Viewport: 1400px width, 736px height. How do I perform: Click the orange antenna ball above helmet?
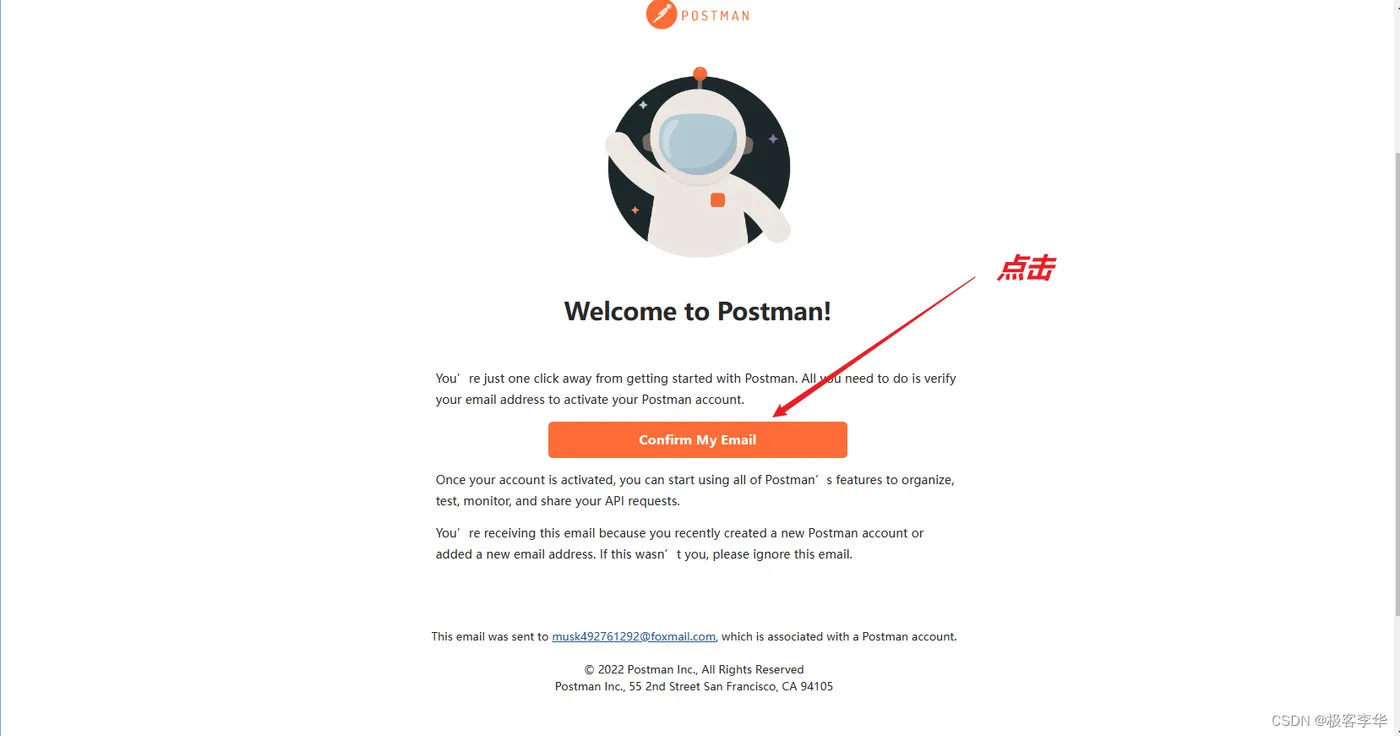[700, 74]
